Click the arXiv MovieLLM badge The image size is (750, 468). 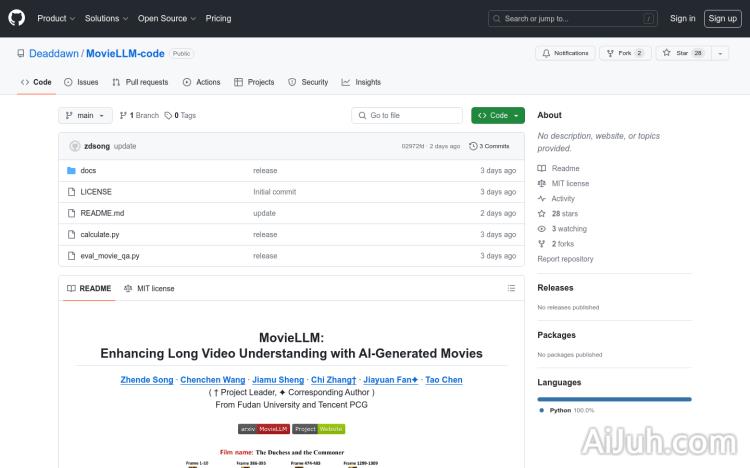[264, 428]
